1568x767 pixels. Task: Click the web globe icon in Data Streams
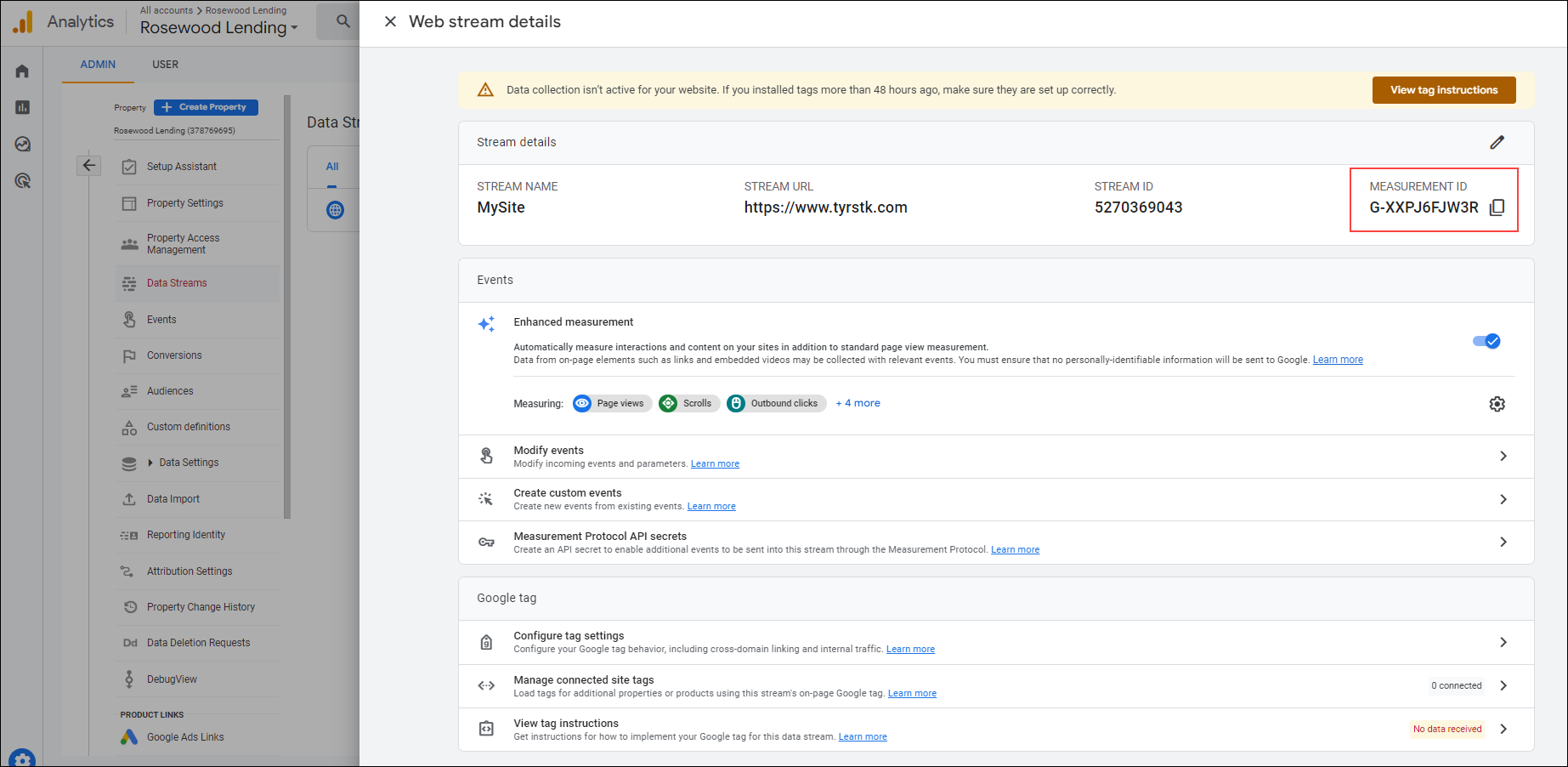click(x=336, y=210)
